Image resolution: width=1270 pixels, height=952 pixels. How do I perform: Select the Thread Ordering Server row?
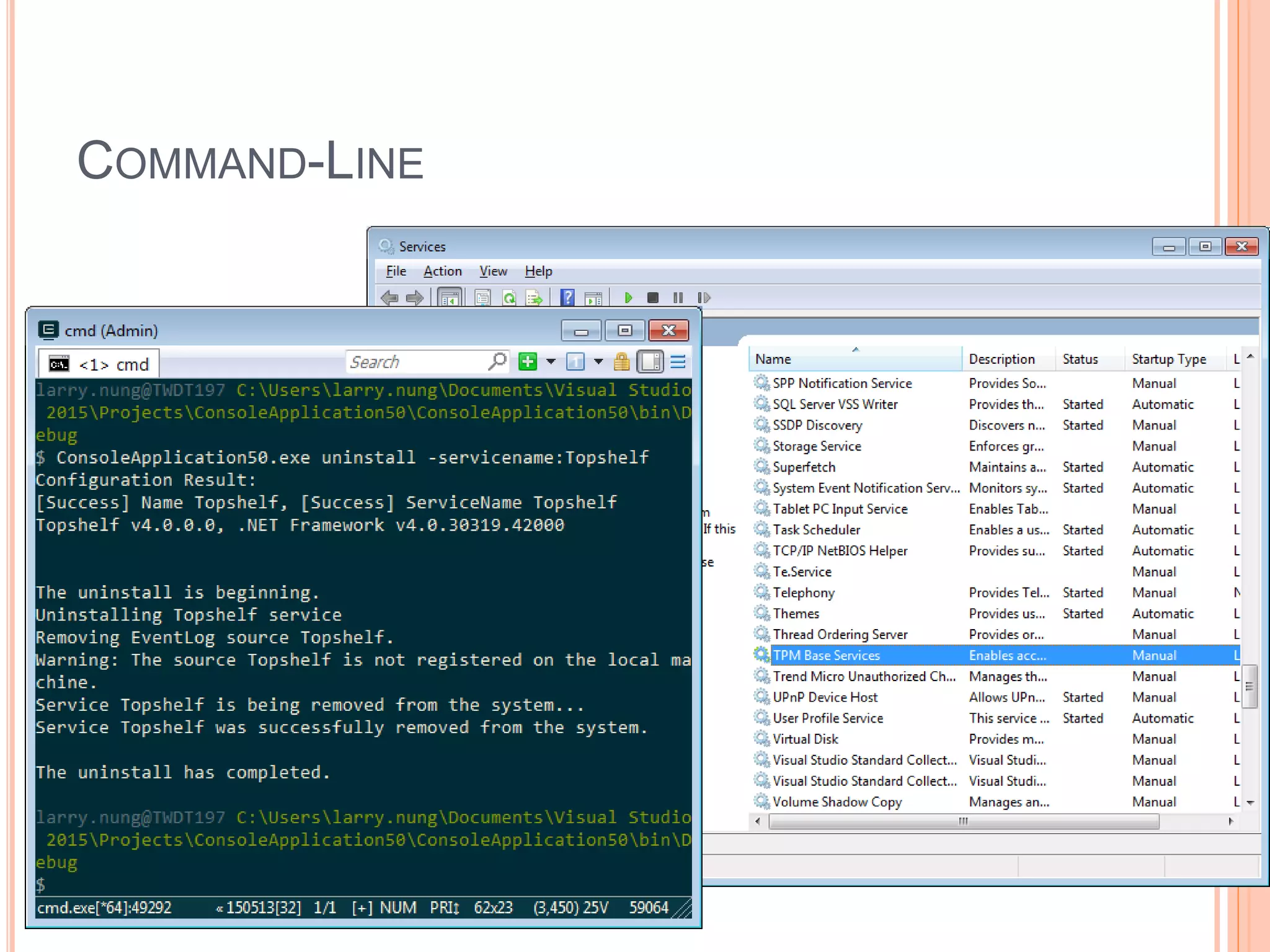[995, 635]
